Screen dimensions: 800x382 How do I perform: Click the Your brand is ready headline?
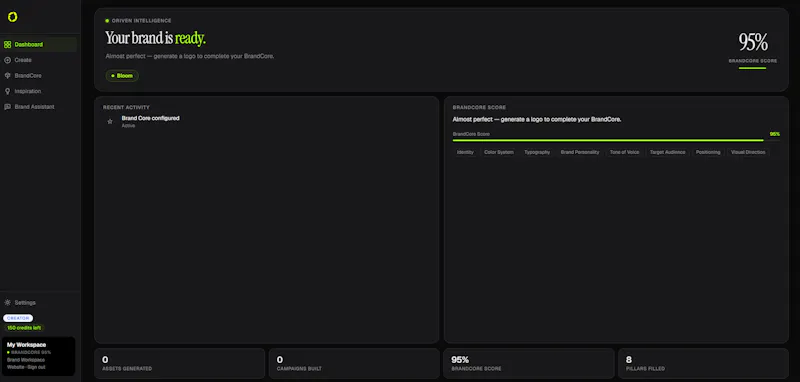point(156,38)
